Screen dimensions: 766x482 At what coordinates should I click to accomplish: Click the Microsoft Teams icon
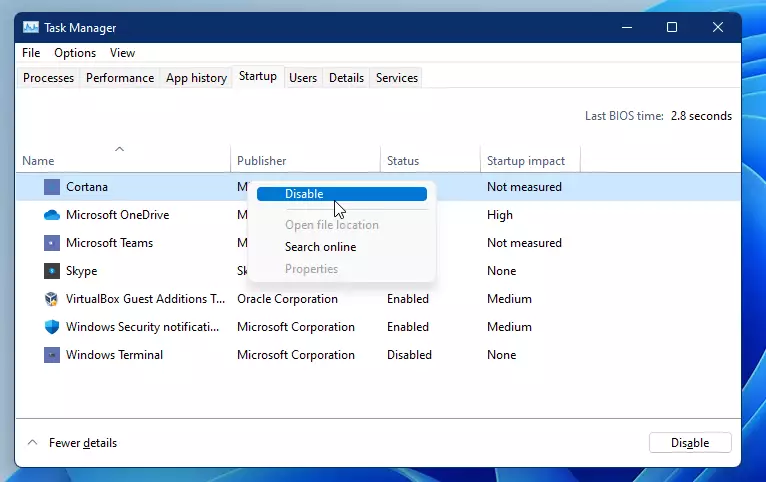52,243
